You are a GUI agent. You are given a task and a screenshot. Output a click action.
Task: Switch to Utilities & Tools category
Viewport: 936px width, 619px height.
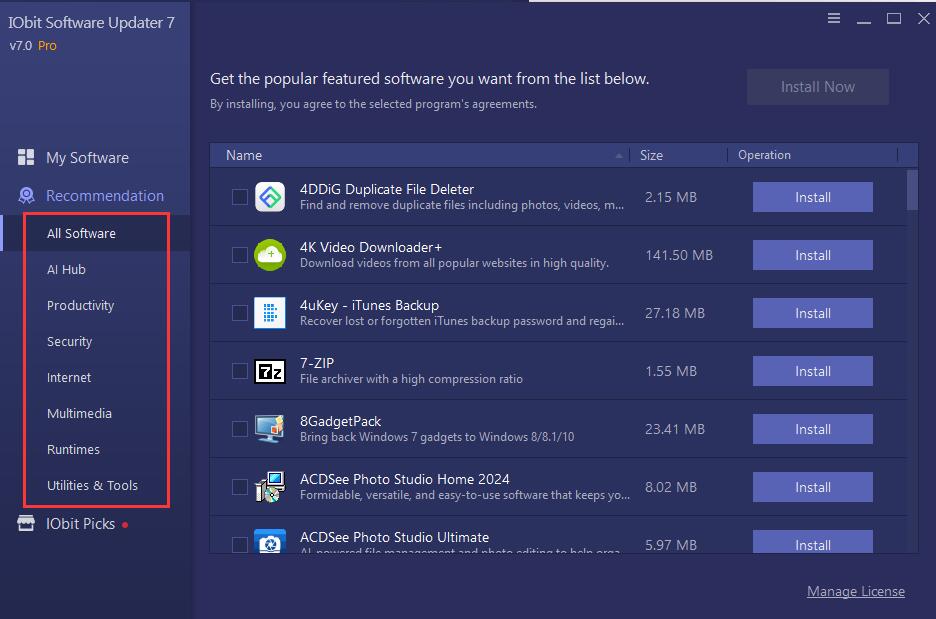coord(93,485)
